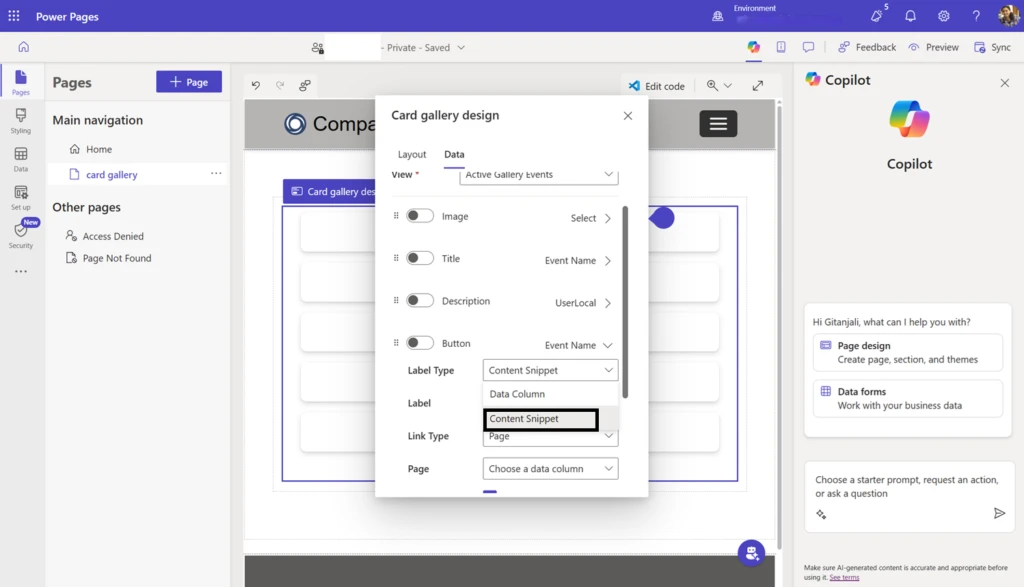Turn on the Button toggle
1024x587 pixels.
coord(419,343)
